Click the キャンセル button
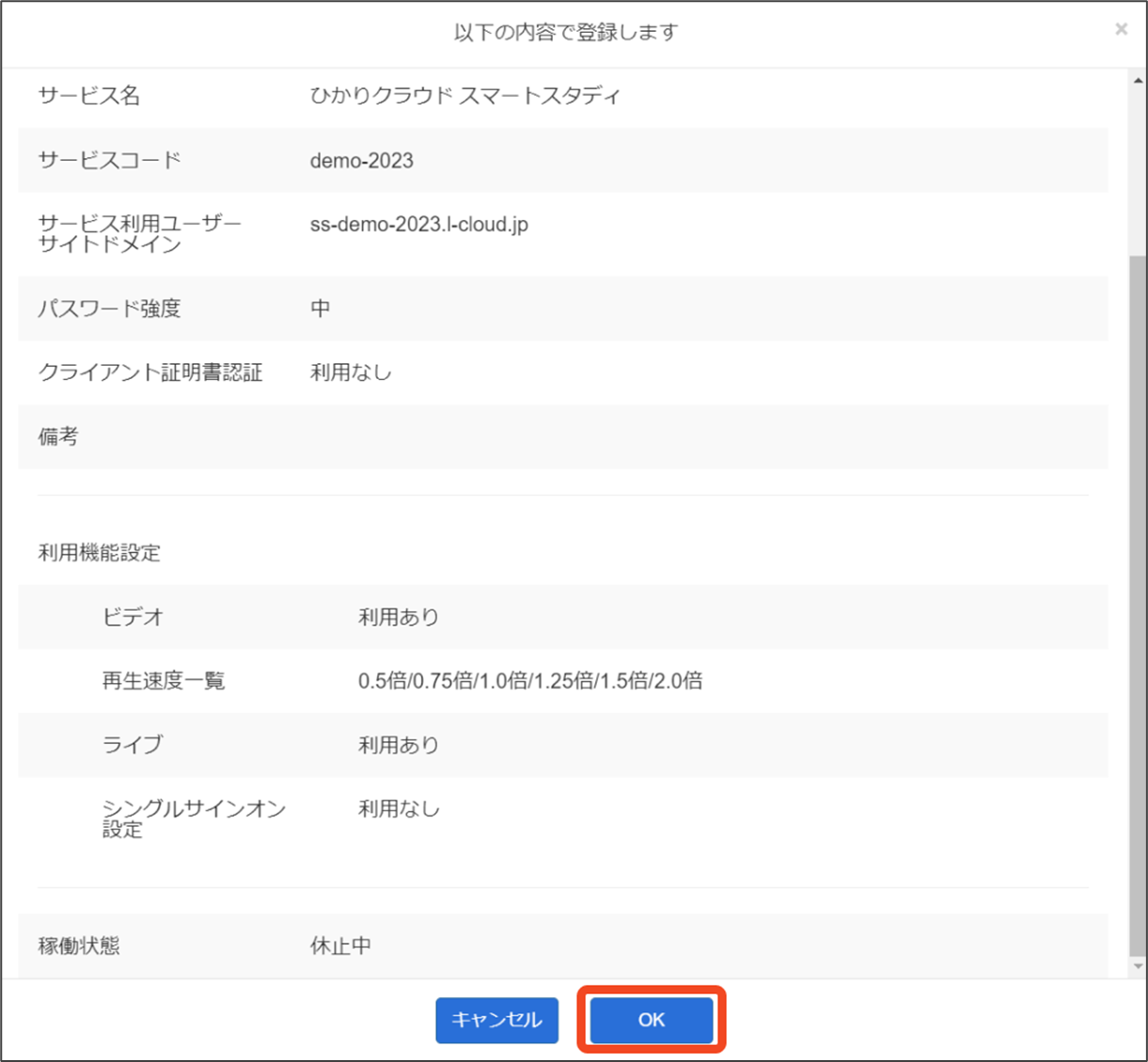1148x1062 pixels. [496, 1020]
